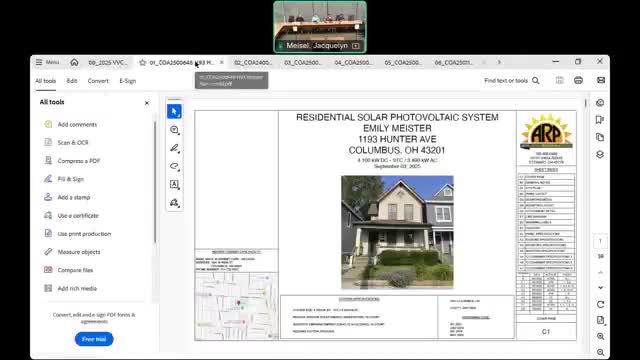Go to previous page up arrow
640x360 pixels.
(x=600, y=273)
